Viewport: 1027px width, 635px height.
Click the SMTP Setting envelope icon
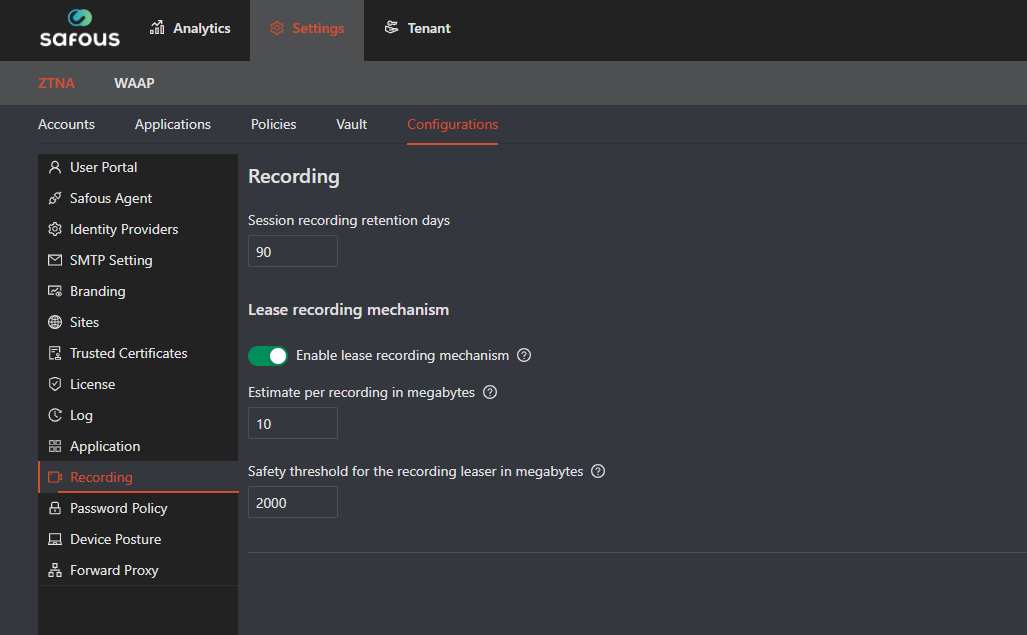(55, 261)
